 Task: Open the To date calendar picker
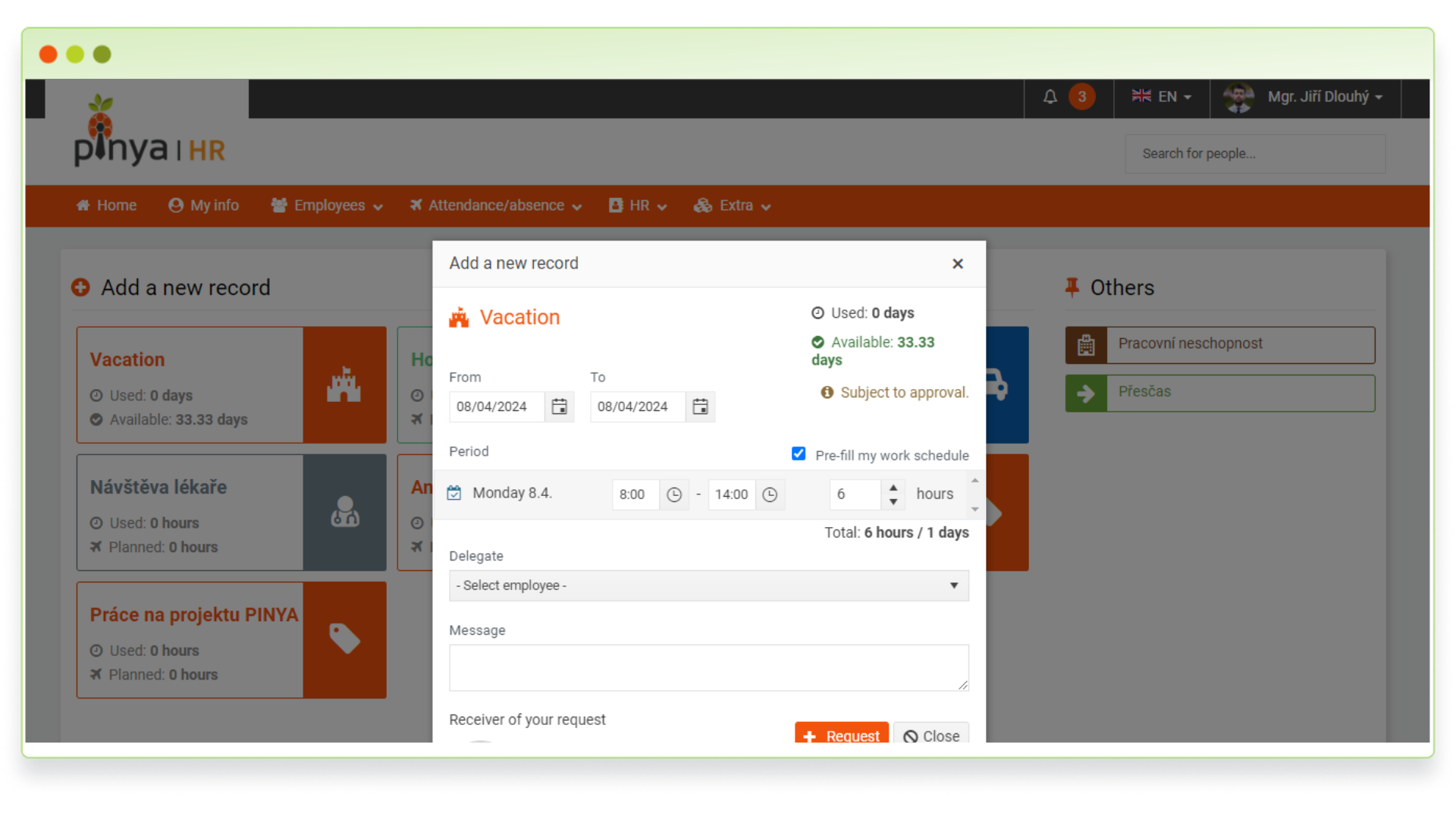700,407
